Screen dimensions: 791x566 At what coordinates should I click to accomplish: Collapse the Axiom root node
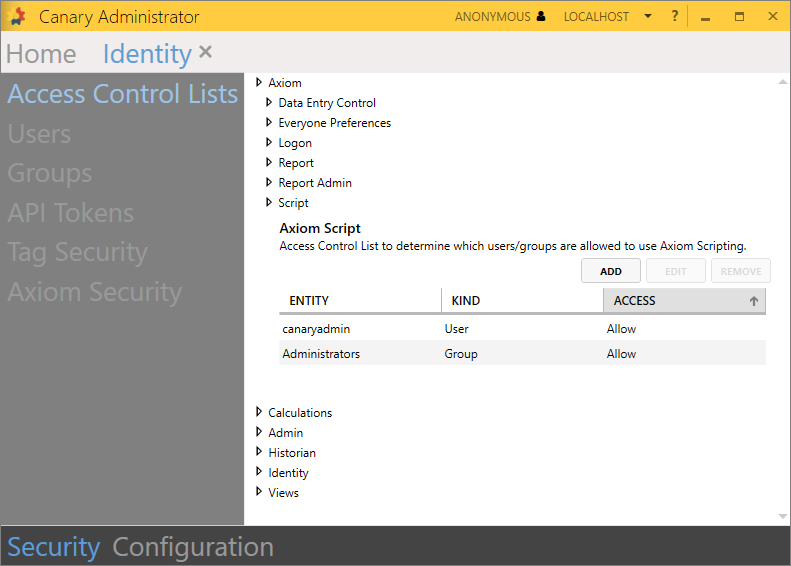(x=259, y=83)
